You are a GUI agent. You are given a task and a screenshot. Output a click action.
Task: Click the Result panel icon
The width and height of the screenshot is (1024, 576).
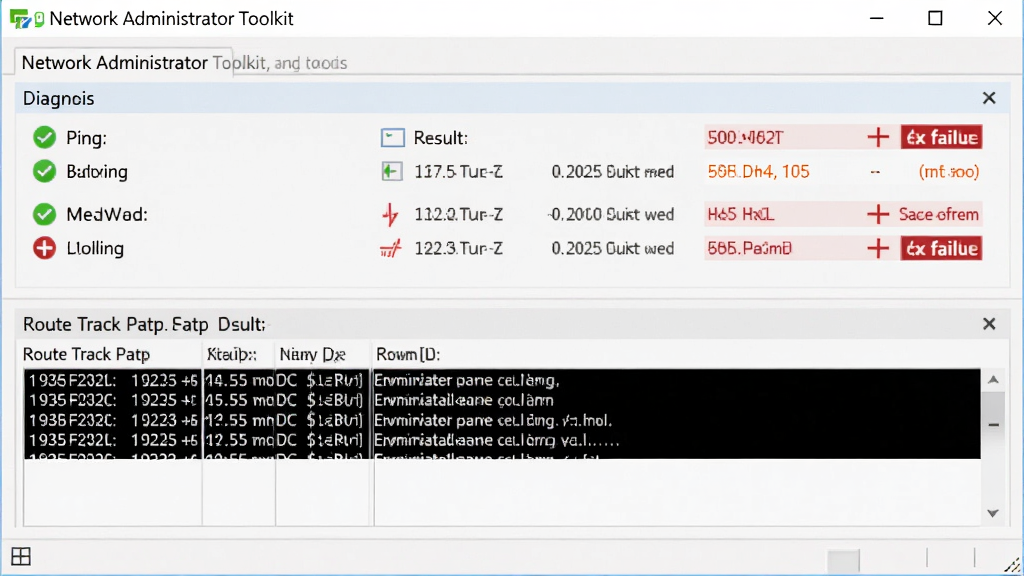[x=392, y=138]
